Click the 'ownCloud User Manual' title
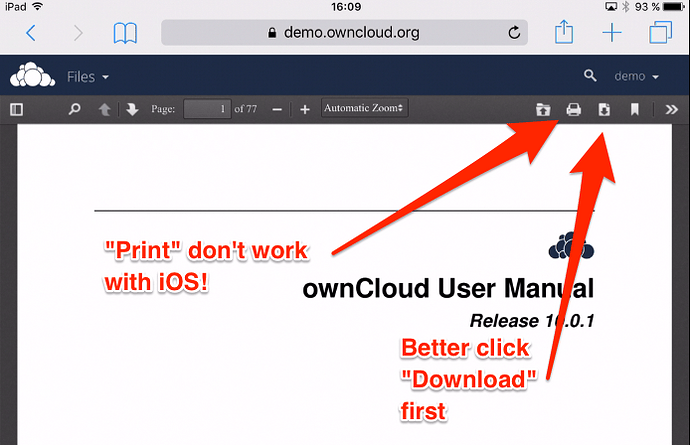690x445 pixels. [448, 288]
